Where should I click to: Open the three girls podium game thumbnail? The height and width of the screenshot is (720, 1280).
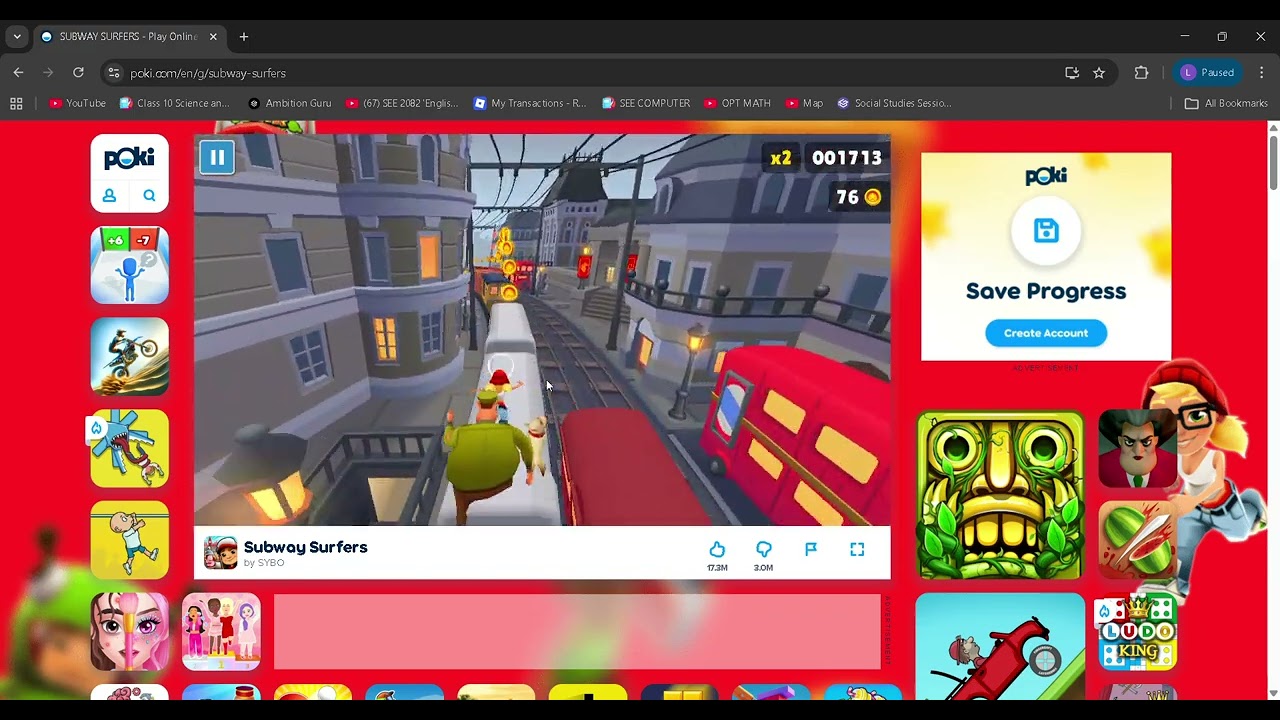(x=221, y=631)
